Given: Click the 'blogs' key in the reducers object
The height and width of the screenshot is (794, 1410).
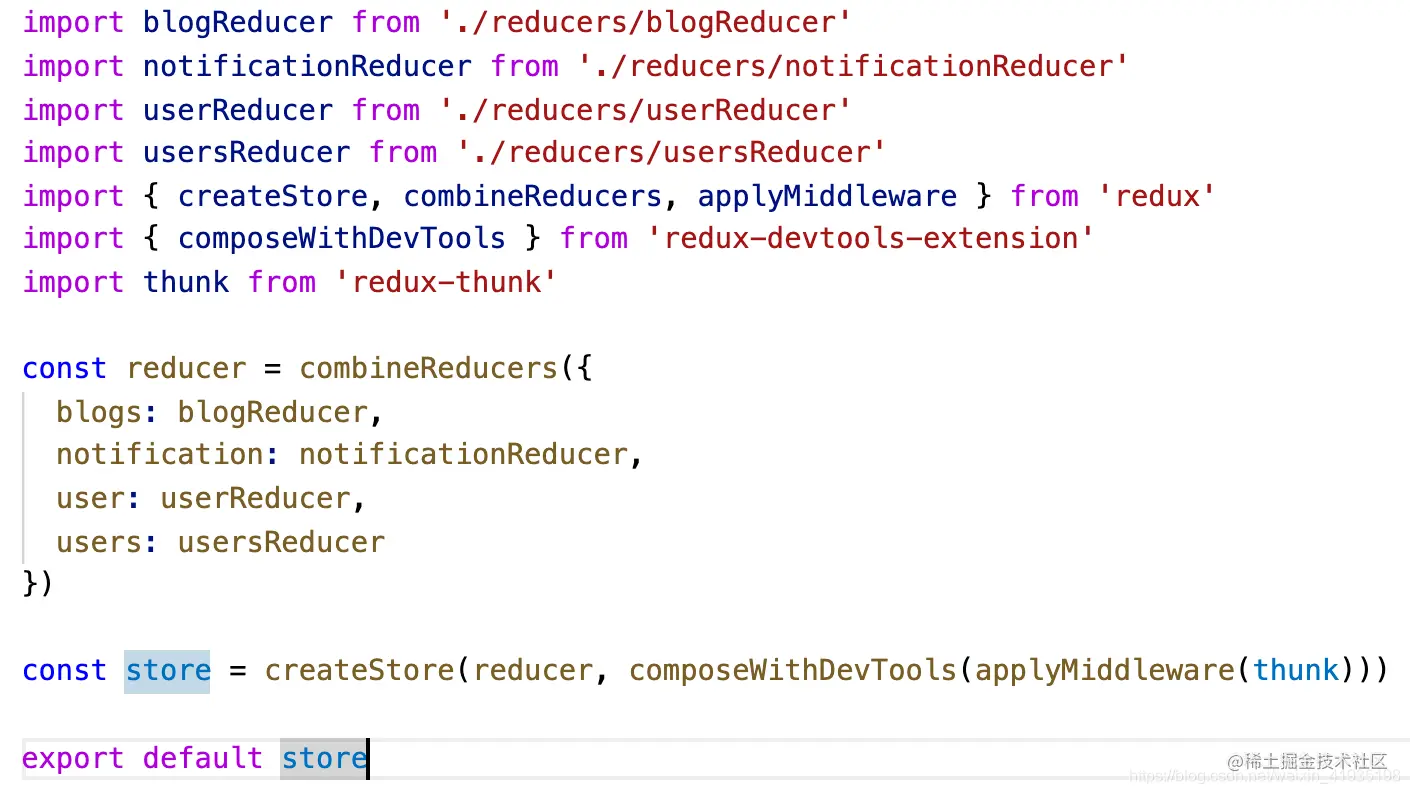Looking at the screenshot, I should 99,412.
